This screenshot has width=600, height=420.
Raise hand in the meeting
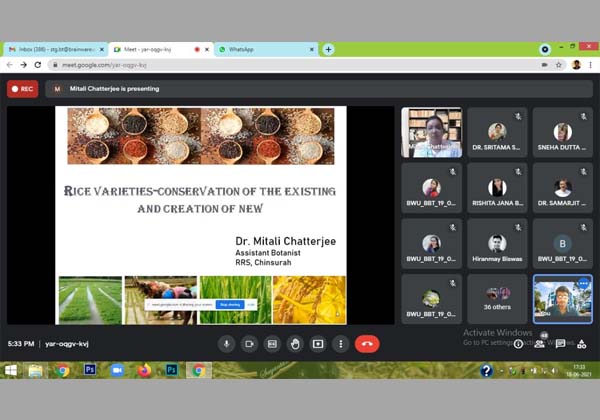click(x=295, y=343)
